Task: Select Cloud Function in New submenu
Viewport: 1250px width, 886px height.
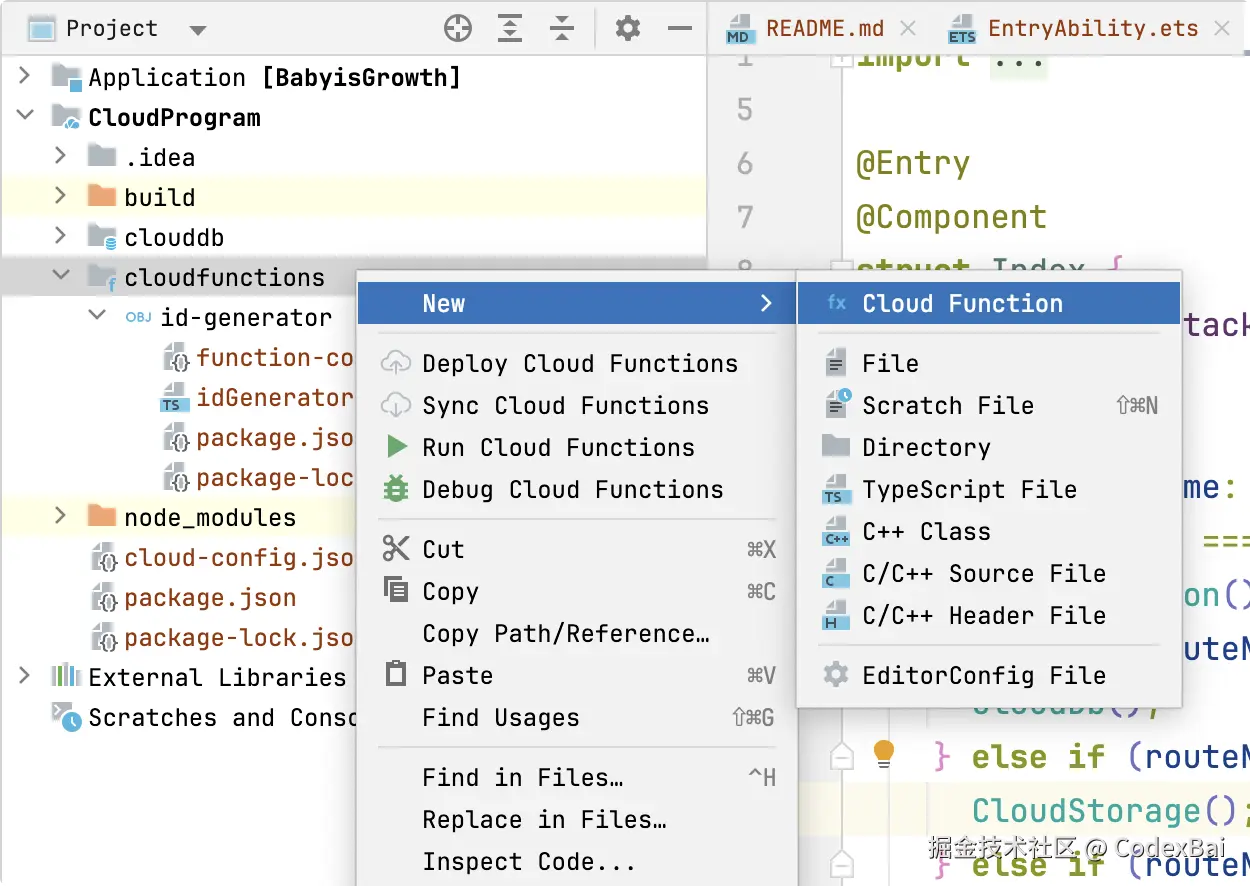Action: (962, 304)
